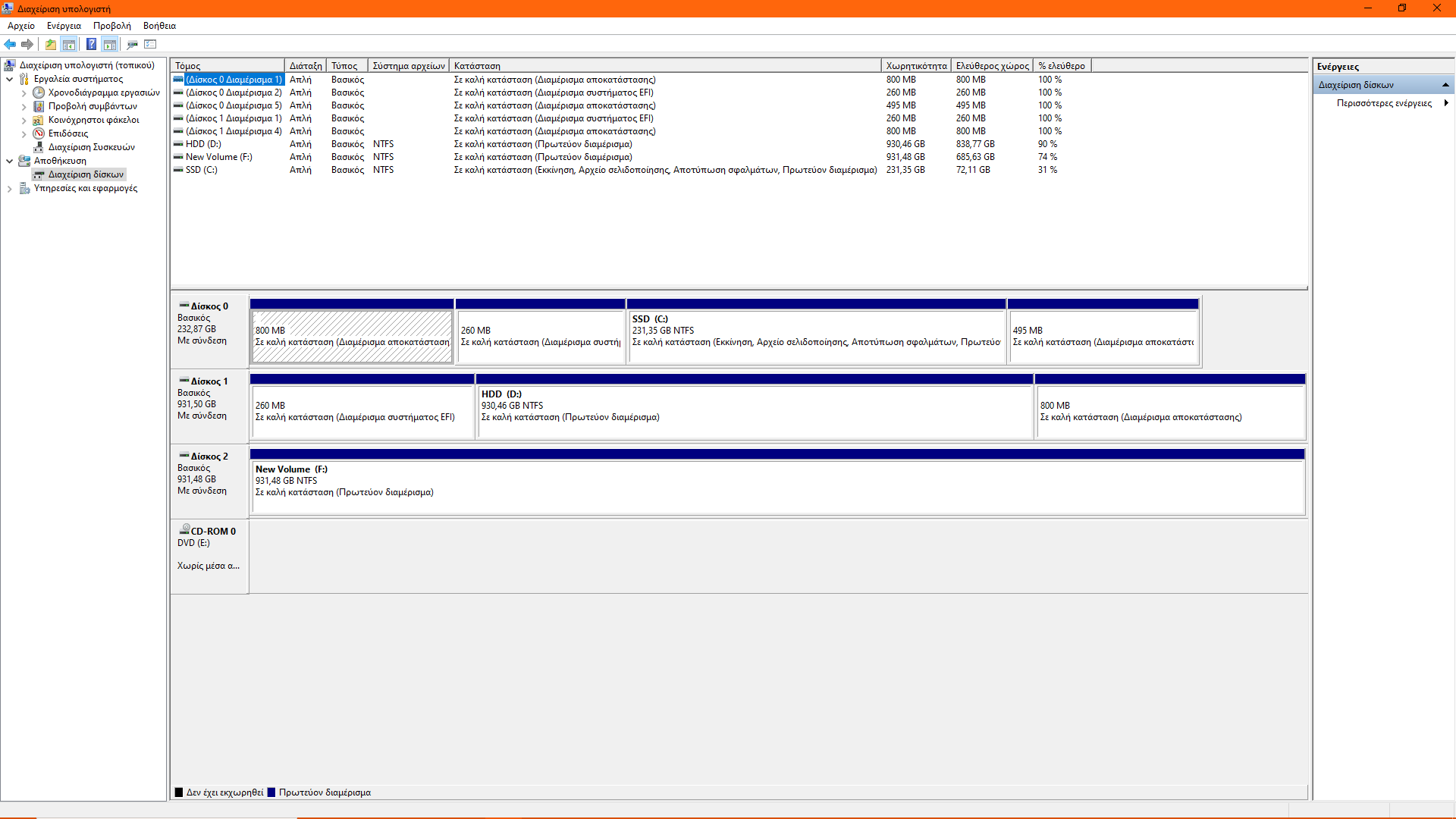1456x819 pixels.
Task: Click the disk settings toolbar icon
Action: tap(133, 44)
